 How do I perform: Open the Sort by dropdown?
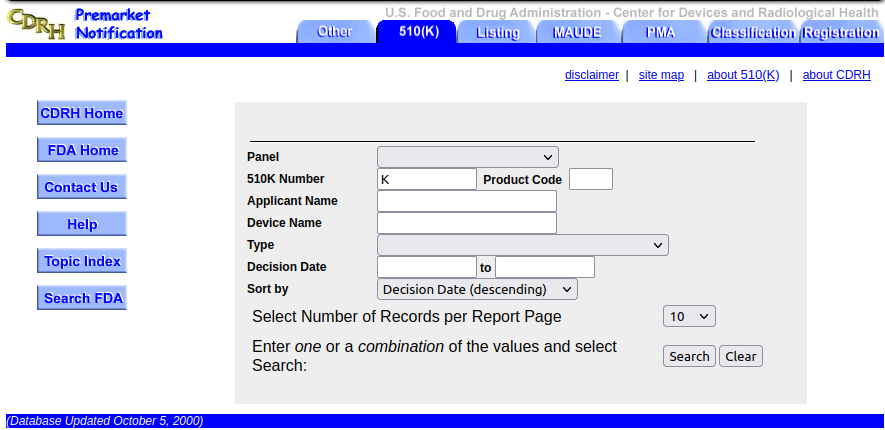[477, 289]
